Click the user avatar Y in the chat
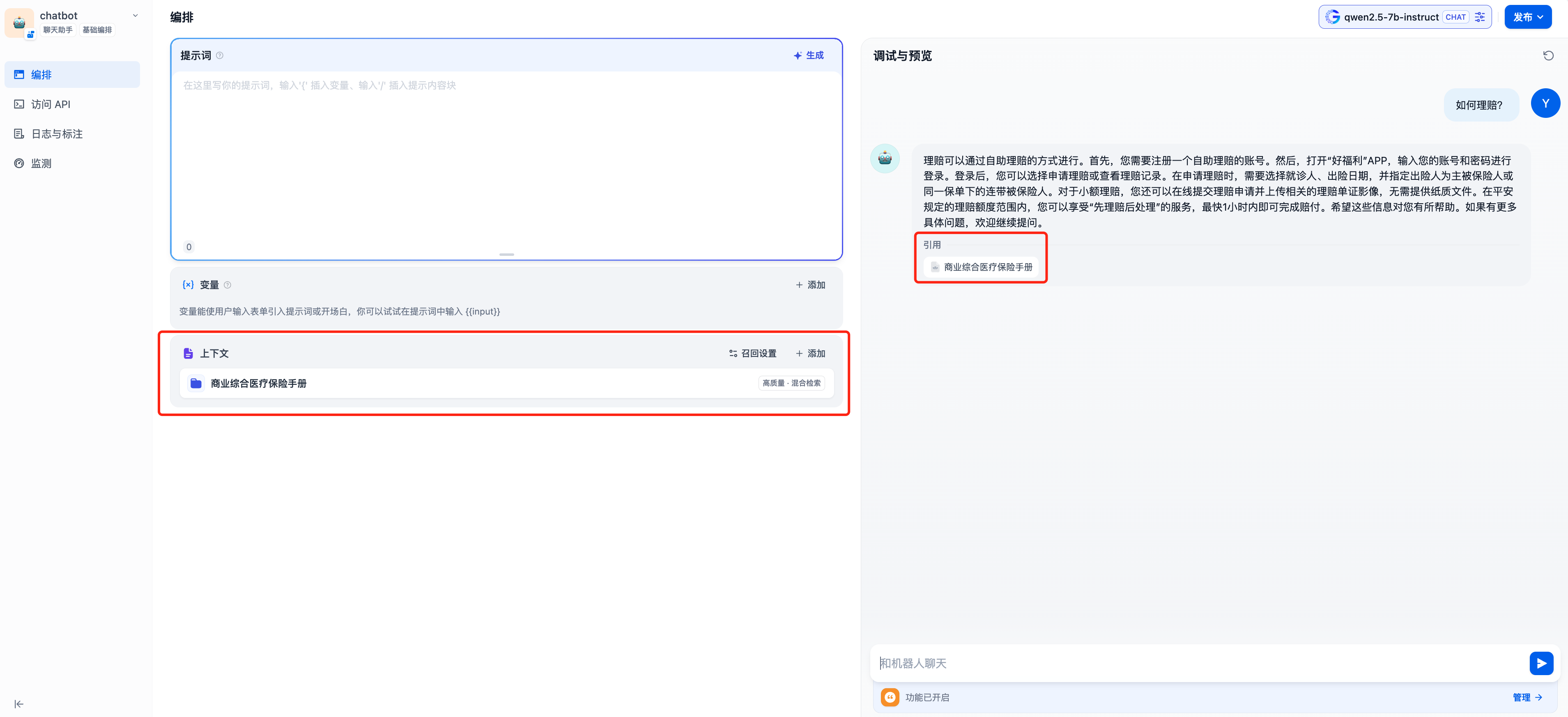 coord(1545,103)
